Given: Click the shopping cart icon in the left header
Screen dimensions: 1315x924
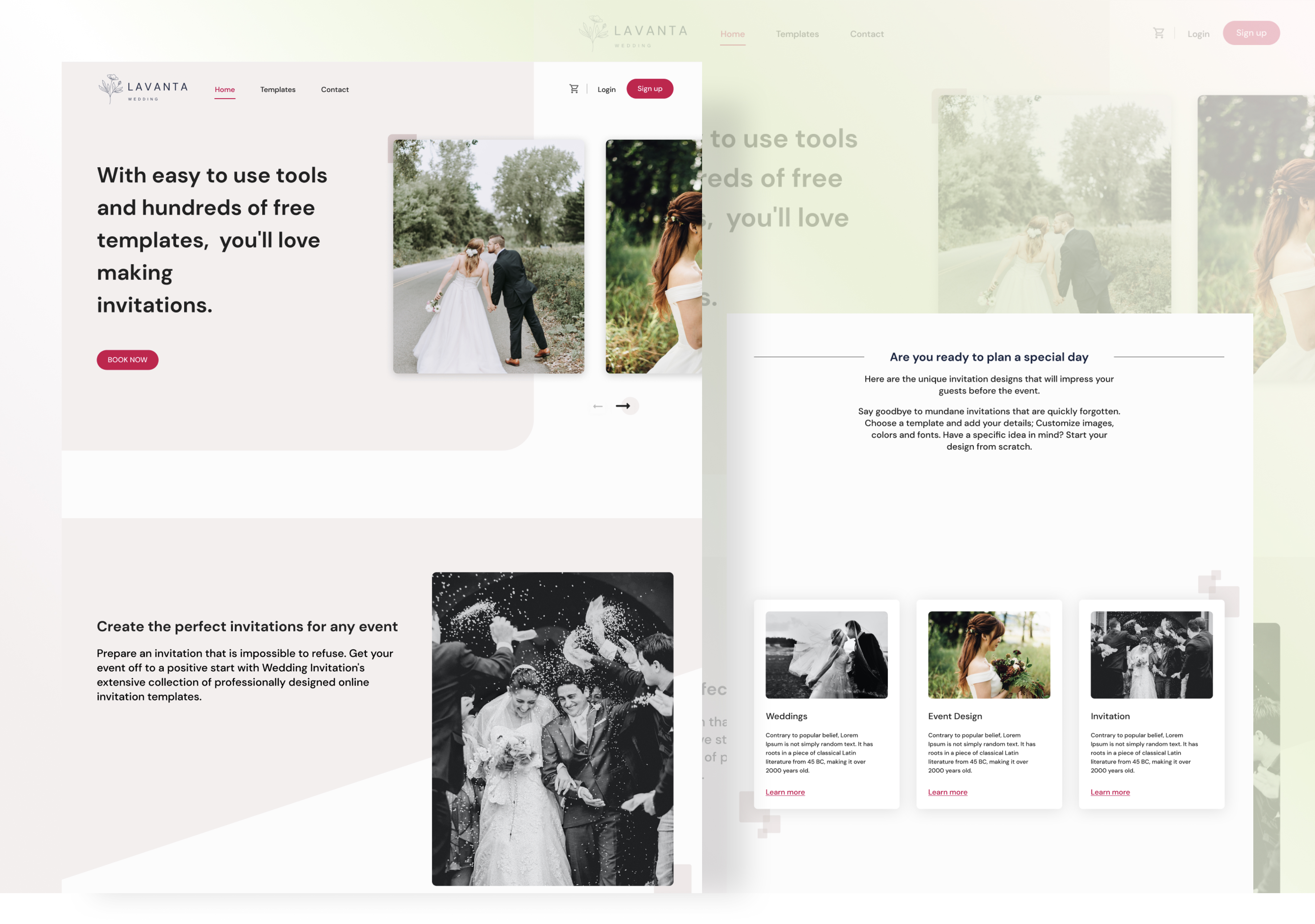Looking at the screenshot, I should [574, 88].
